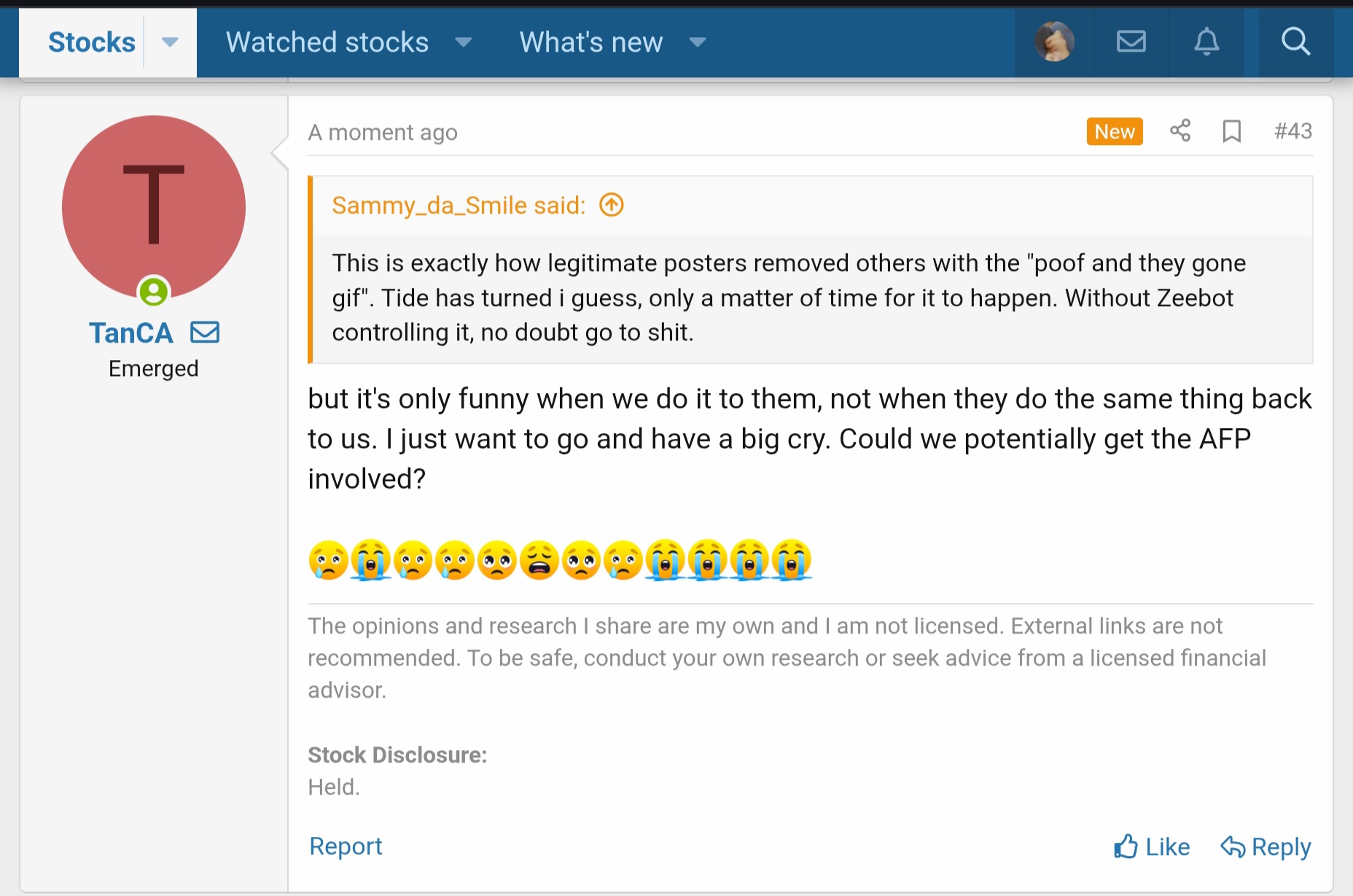Open the inbox envelope in header
Image resolution: width=1353 pixels, height=896 pixels.
[x=1131, y=42]
